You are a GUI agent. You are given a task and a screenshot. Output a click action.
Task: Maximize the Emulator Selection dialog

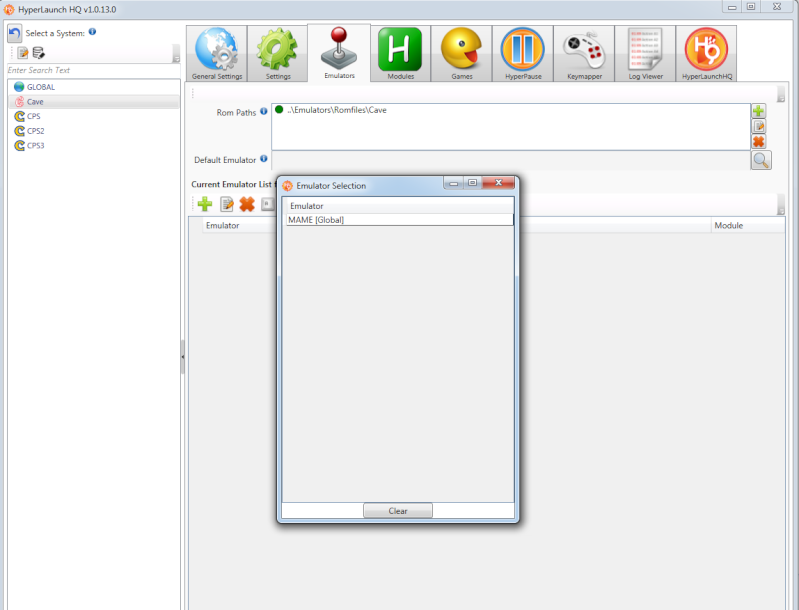point(472,183)
